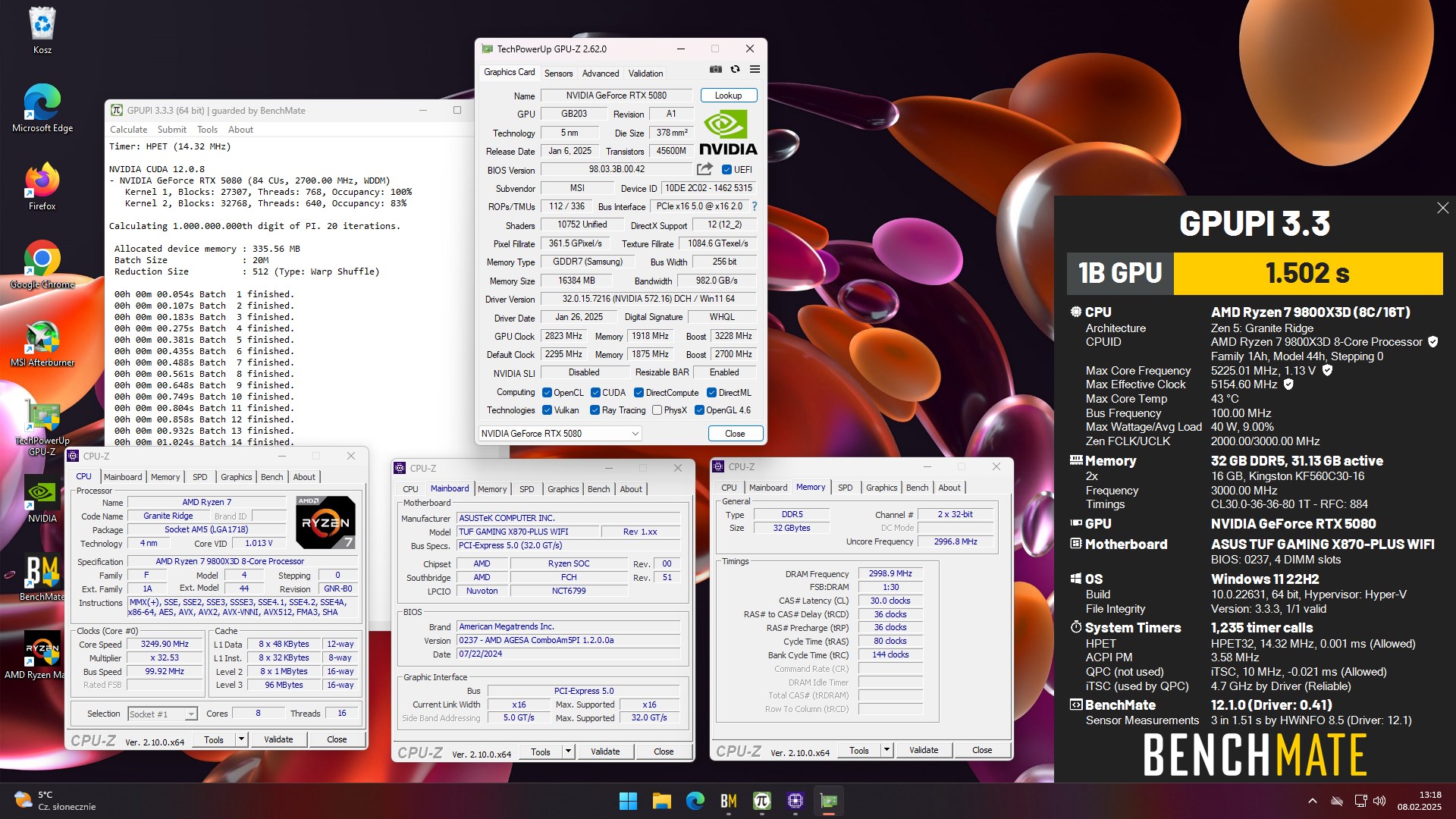Open the Google Chrome desktop shortcut
The image size is (1456, 819).
tap(42, 265)
